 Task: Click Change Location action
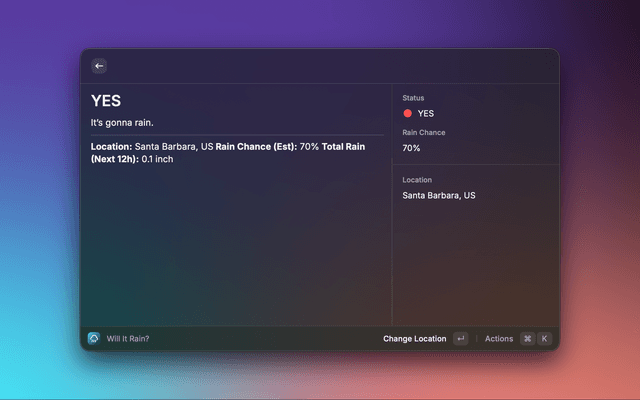[414, 339]
